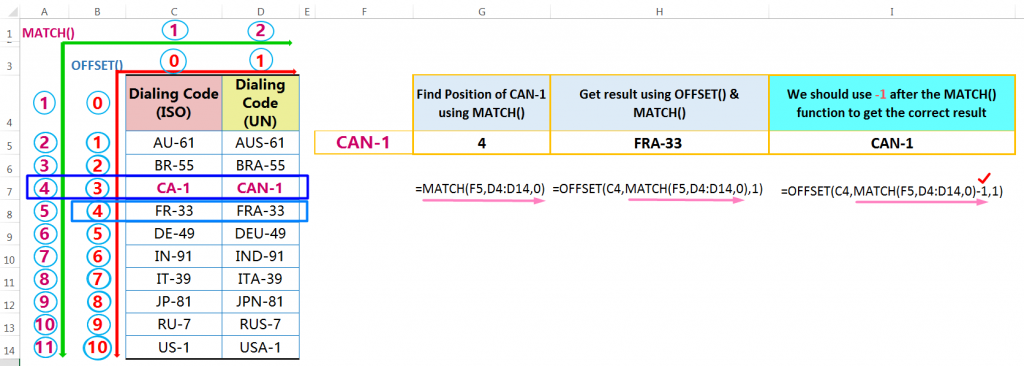
Task: Click the MATCH result cell showing 4
Action: [x=481, y=142]
